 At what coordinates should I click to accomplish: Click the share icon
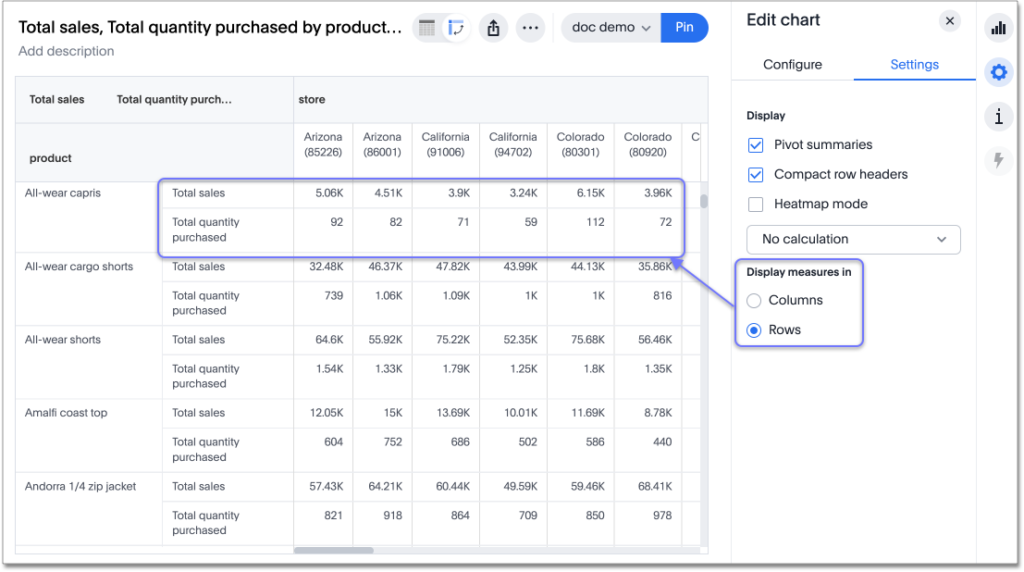(x=494, y=27)
